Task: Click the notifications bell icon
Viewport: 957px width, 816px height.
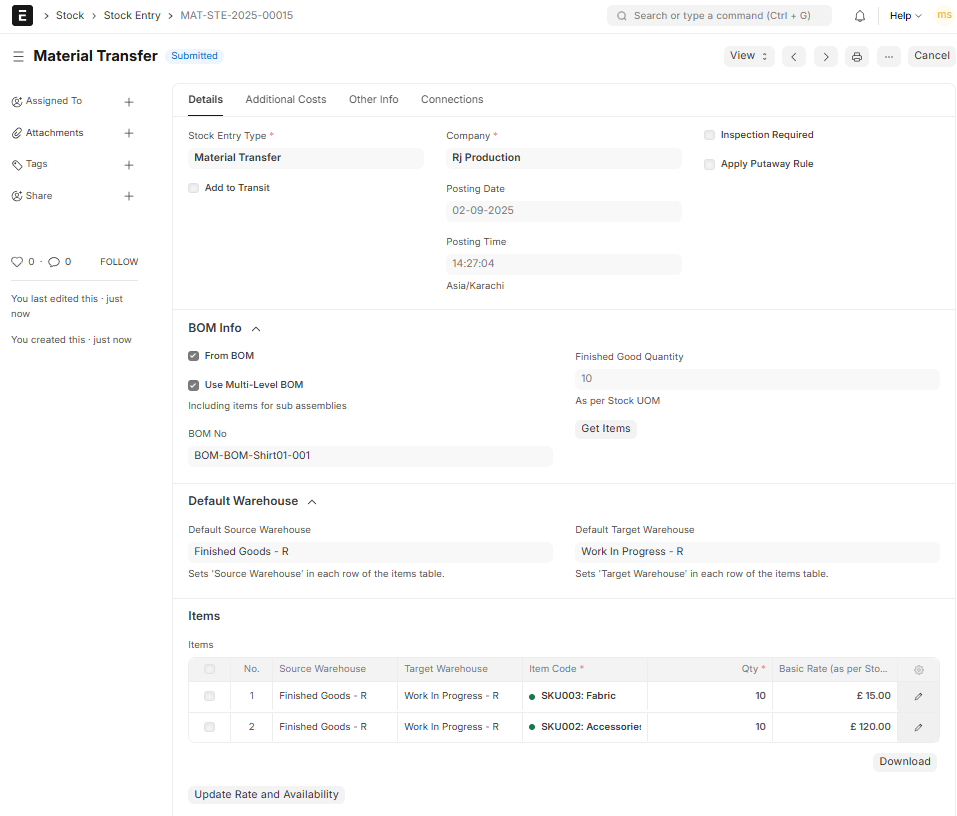Action: pos(860,16)
